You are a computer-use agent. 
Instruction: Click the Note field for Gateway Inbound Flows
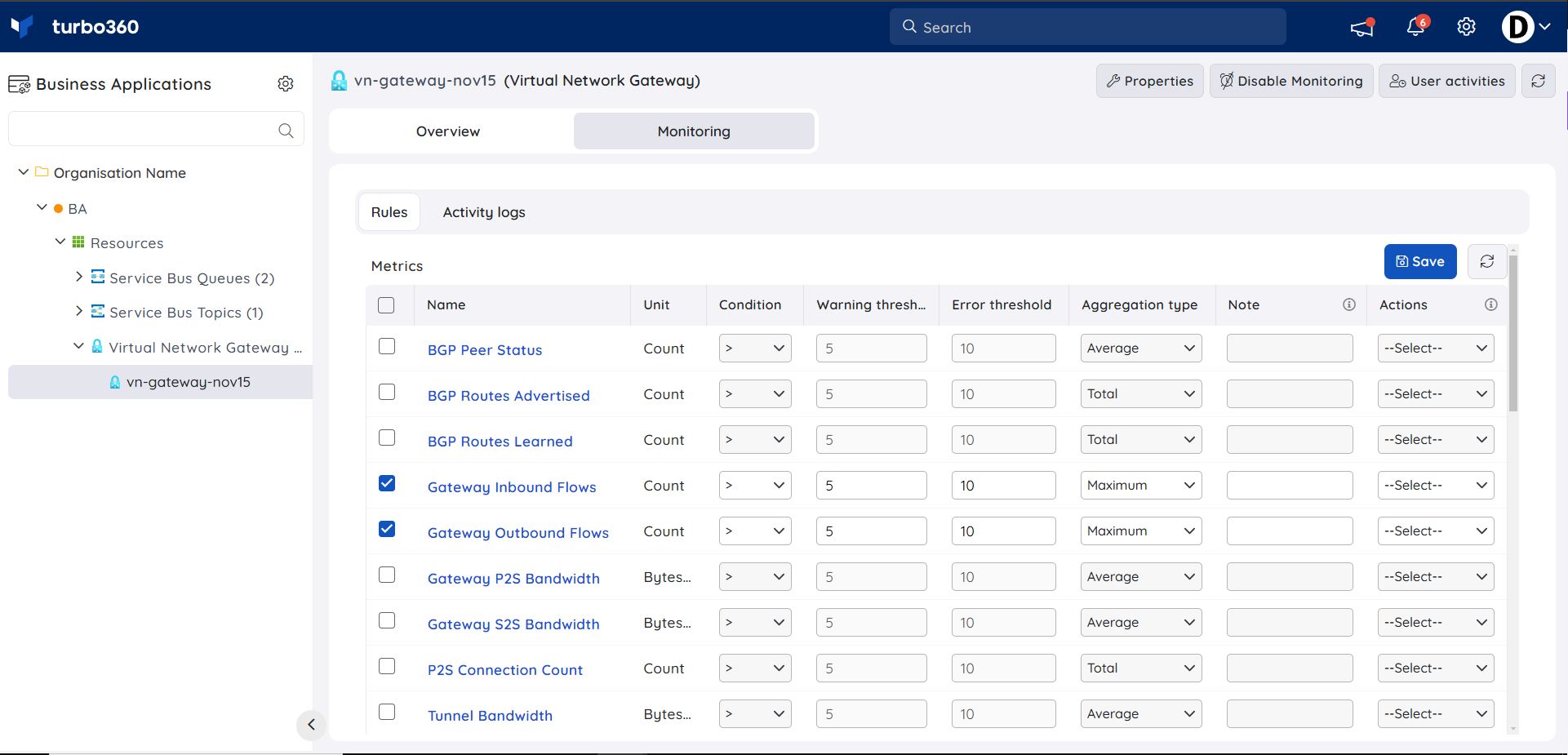click(1290, 486)
